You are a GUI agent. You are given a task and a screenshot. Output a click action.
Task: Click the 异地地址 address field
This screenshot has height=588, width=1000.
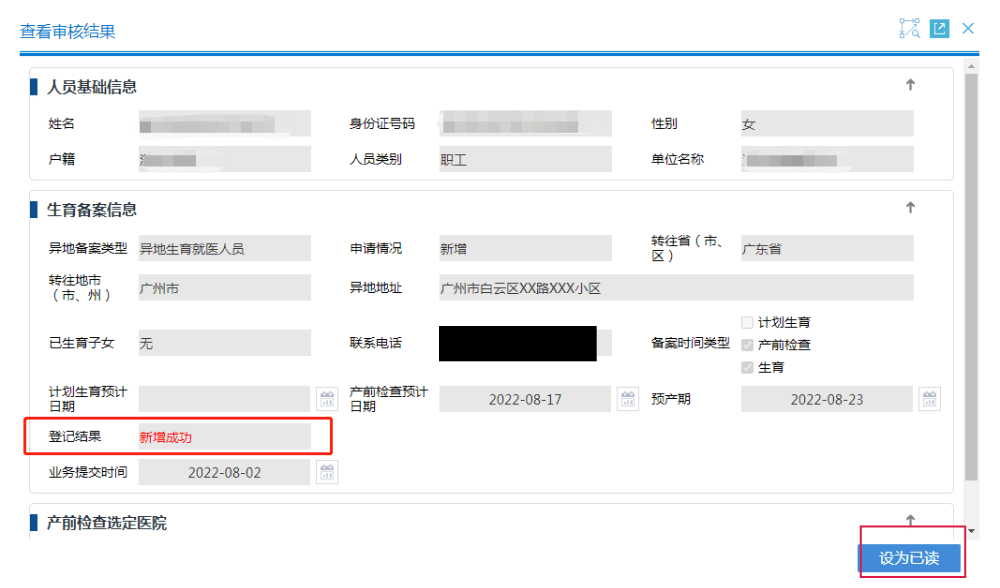click(675, 288)
